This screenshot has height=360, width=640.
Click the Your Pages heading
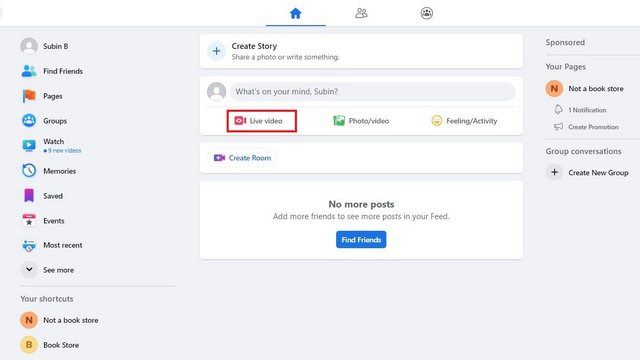tap(566, 67)
